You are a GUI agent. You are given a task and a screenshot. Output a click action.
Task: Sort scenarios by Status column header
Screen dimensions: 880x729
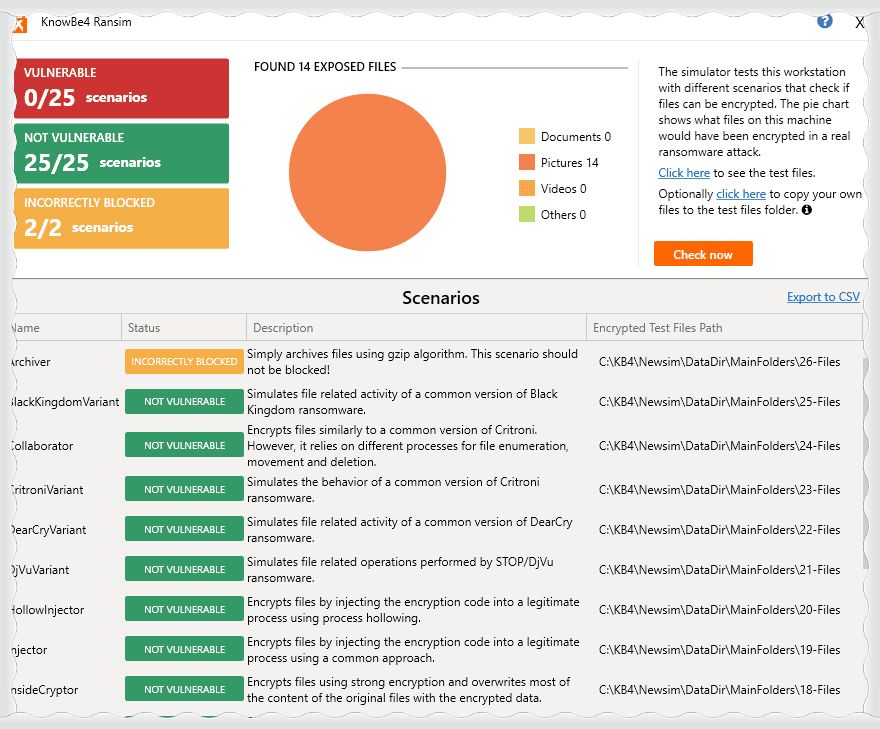click(x=144, y=328)
